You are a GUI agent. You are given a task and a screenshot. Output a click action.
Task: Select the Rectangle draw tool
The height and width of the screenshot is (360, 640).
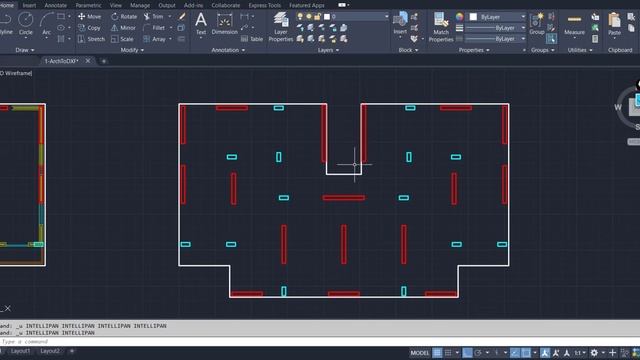[x=61, y=17]
